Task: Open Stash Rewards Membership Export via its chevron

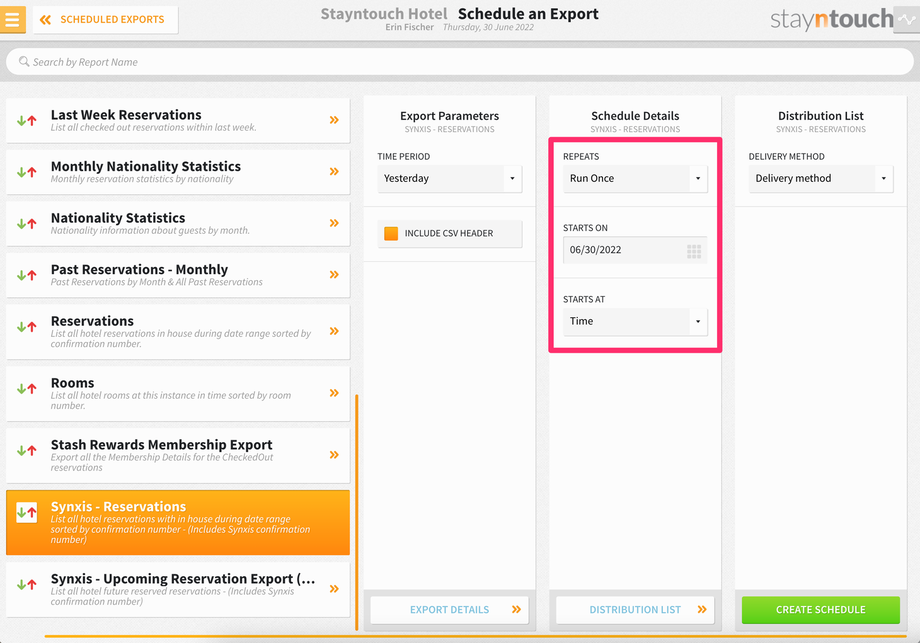Action: [334, 455]
